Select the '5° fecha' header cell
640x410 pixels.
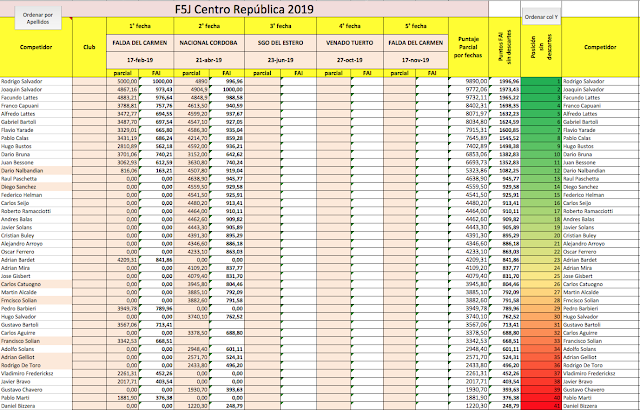coord(416,26)
